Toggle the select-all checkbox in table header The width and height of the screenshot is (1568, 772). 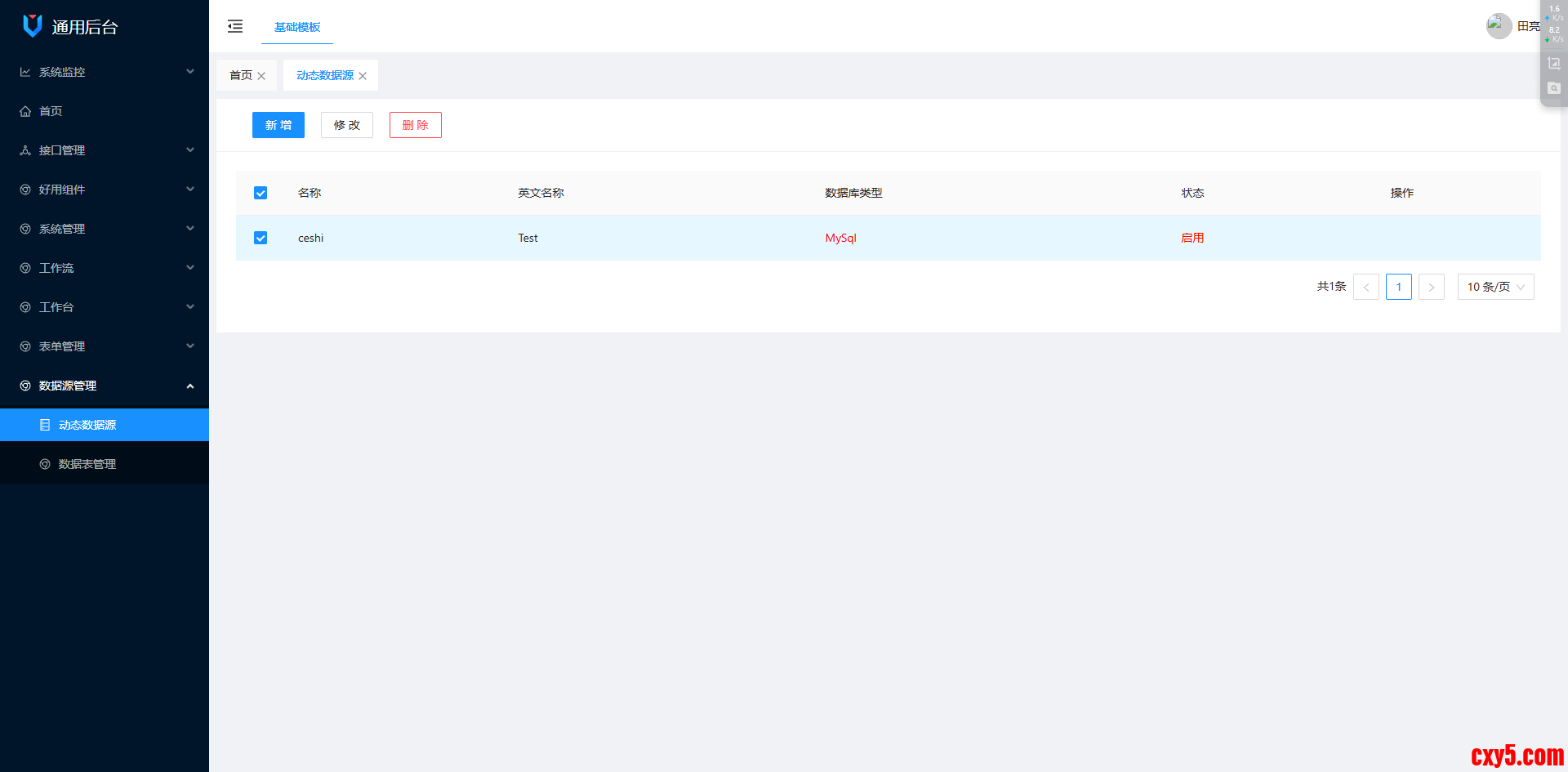pos(261,193)
